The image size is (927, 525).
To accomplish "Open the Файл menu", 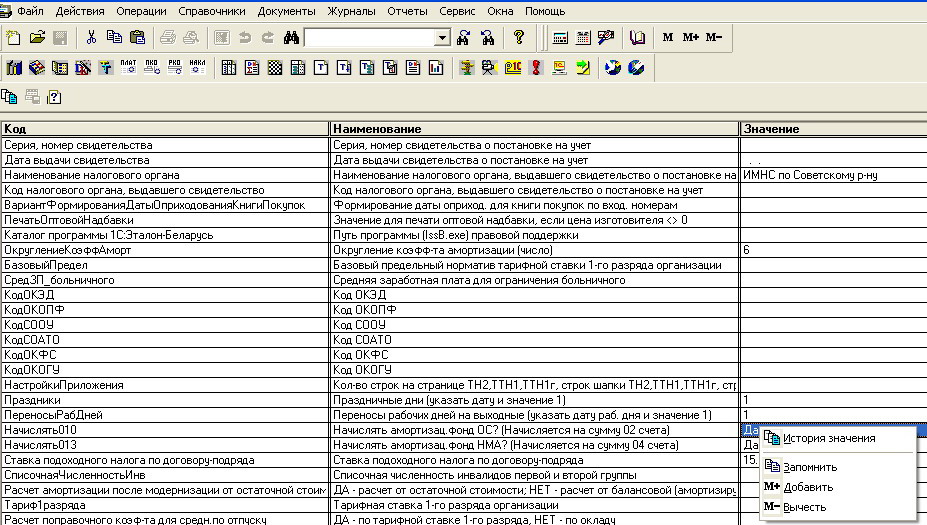I will coord(30,11).
